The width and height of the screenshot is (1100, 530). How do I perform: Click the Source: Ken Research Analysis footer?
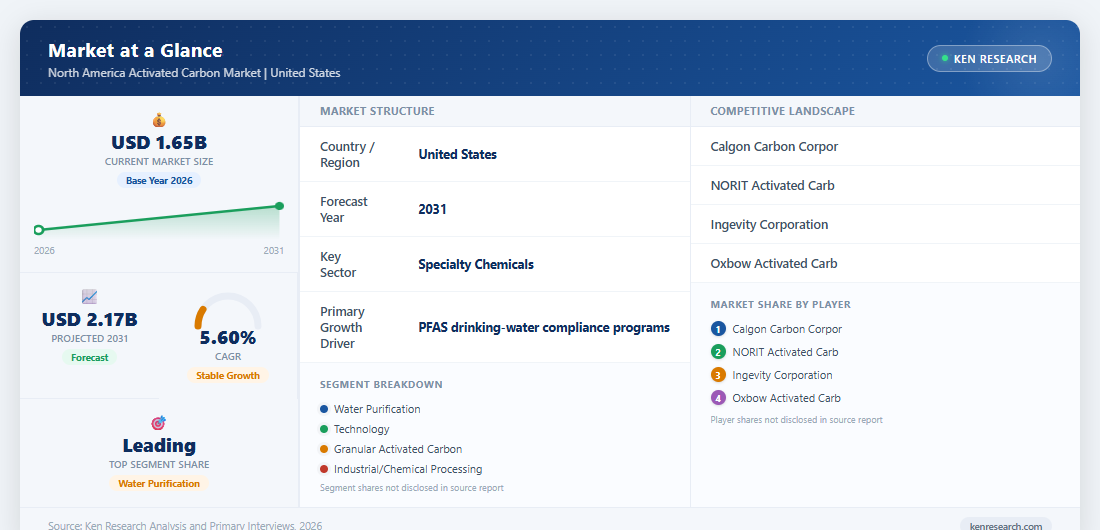tap(185, 525)
